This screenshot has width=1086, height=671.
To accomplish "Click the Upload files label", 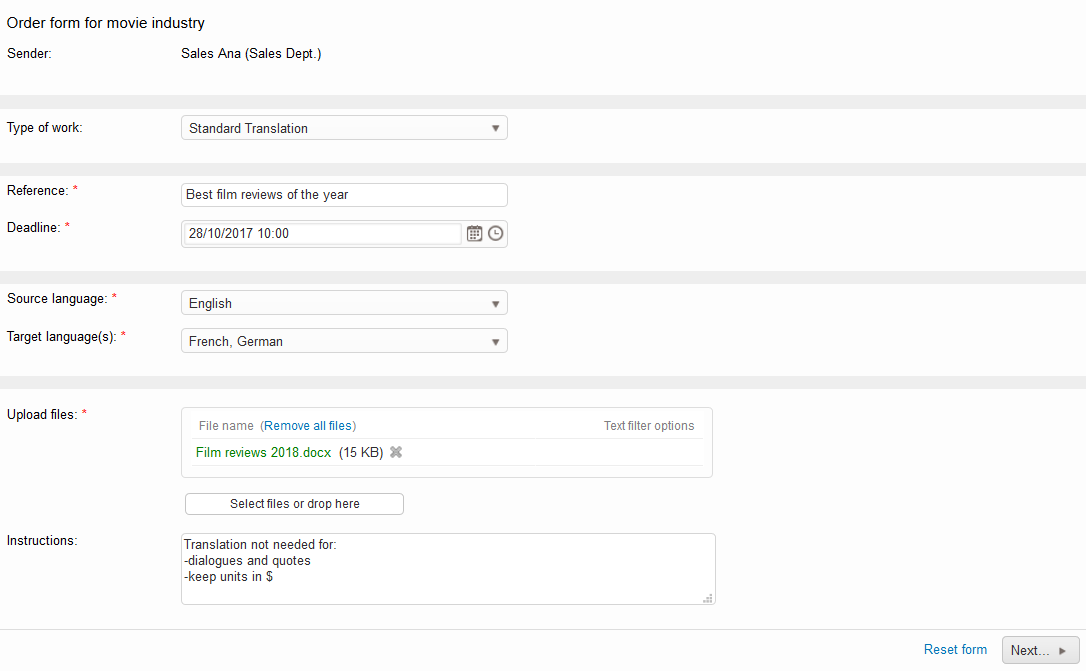I will (42, 414).
